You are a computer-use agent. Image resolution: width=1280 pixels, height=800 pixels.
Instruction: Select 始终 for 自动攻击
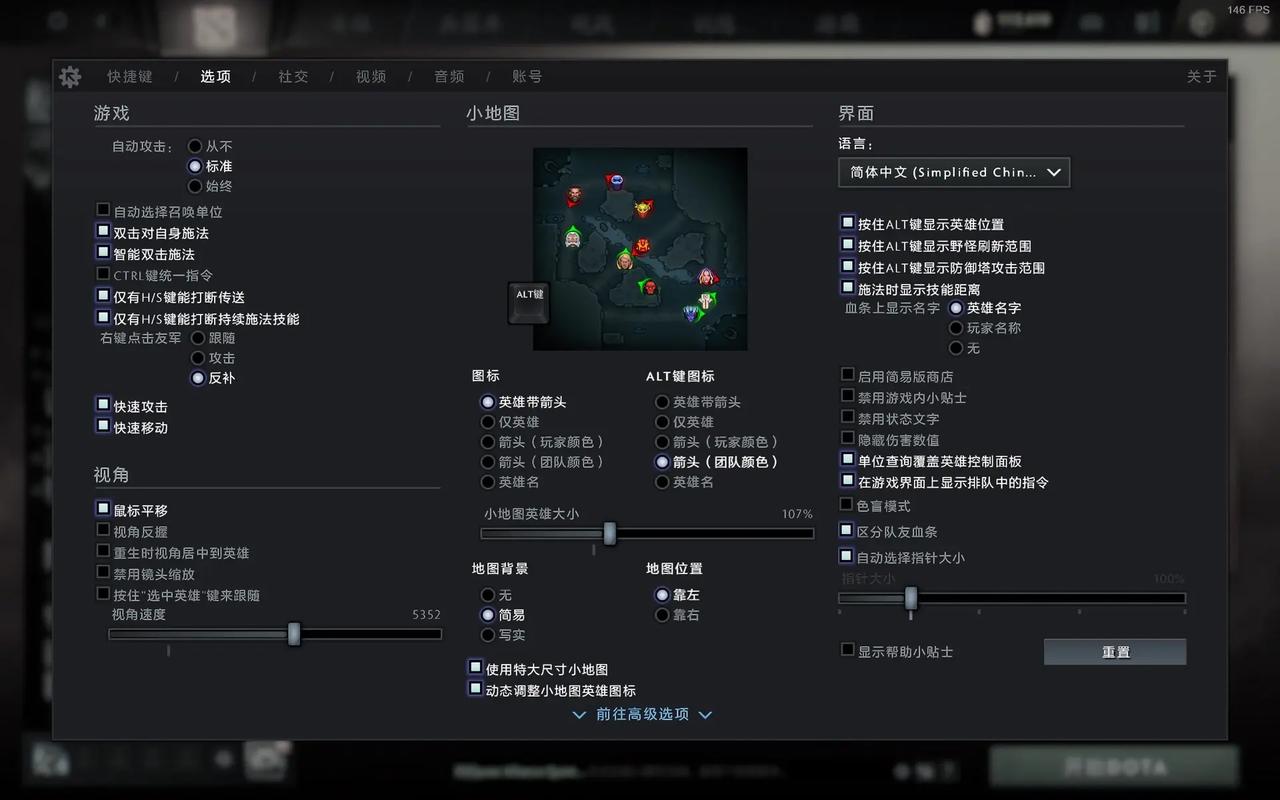click(197, 187)
